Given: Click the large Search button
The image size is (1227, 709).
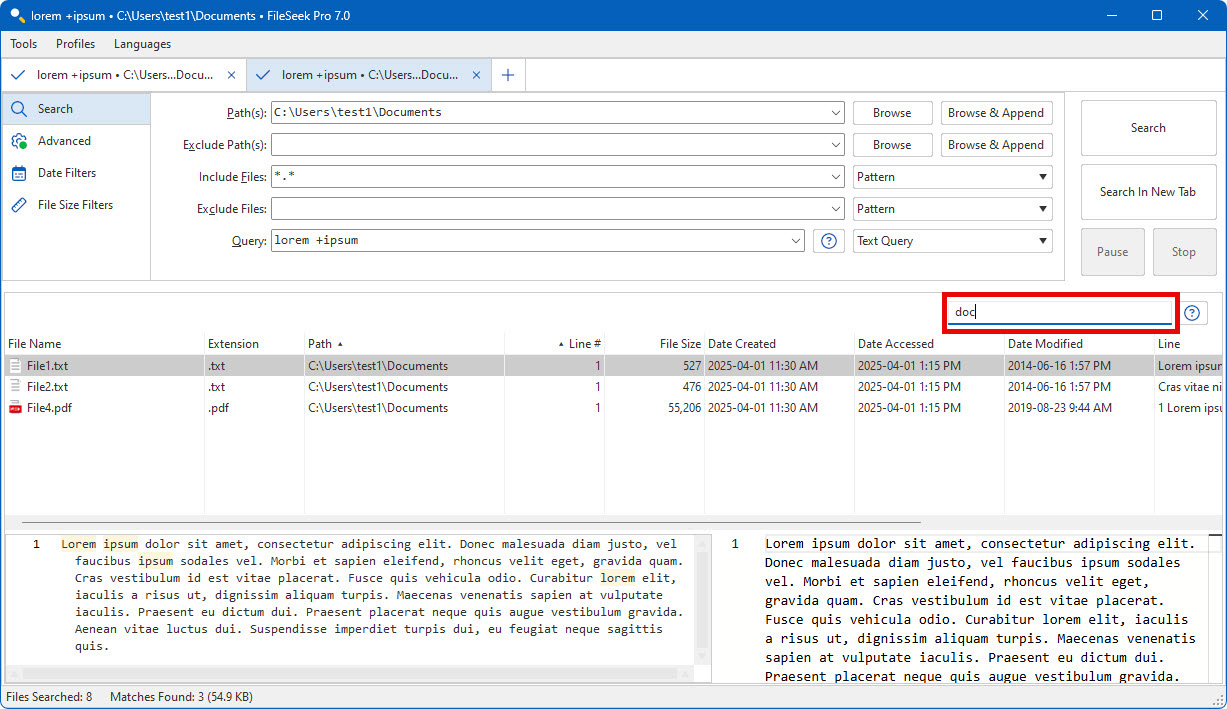Looking at the screenshot, I should point(1148,128).
